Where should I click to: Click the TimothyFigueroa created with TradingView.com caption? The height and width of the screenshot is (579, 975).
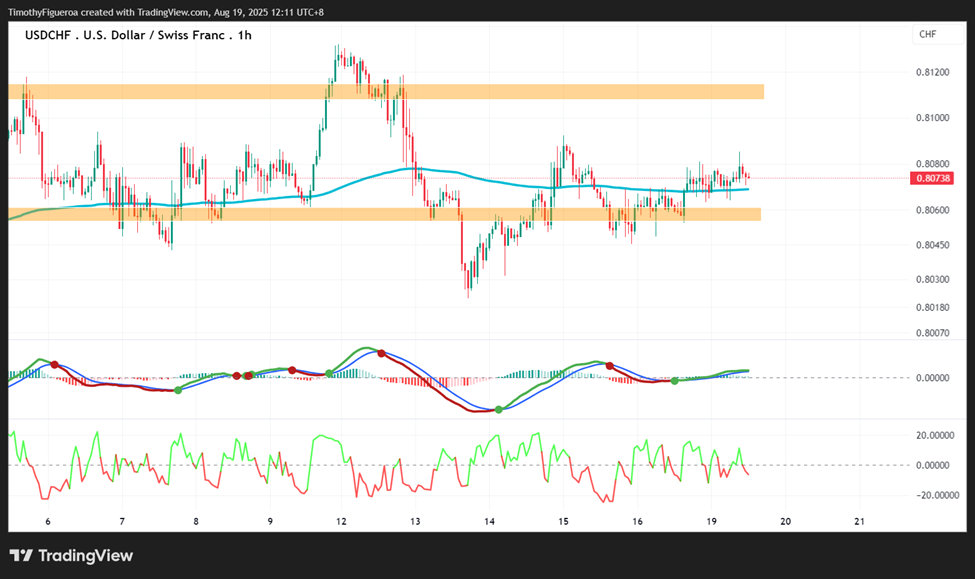(166, 12)
